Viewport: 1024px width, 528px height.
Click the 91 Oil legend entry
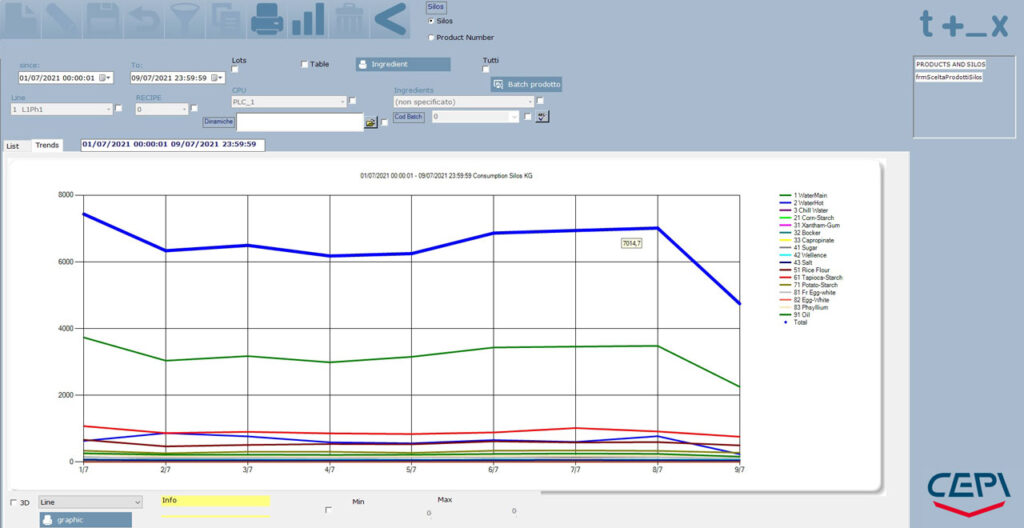pyautogui.click(x=796, y=315)
